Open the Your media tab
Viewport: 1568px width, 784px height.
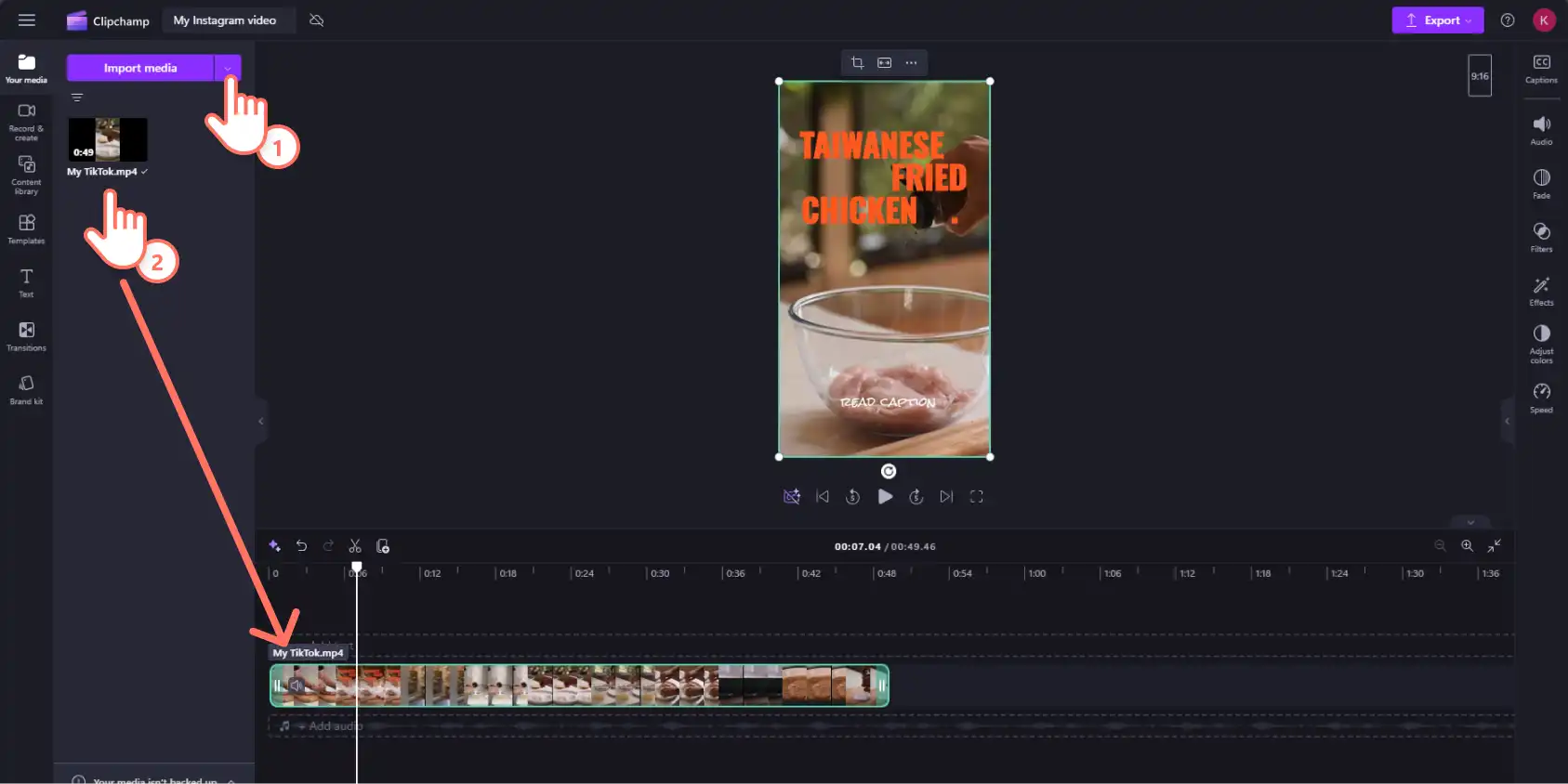coord(26,69)
